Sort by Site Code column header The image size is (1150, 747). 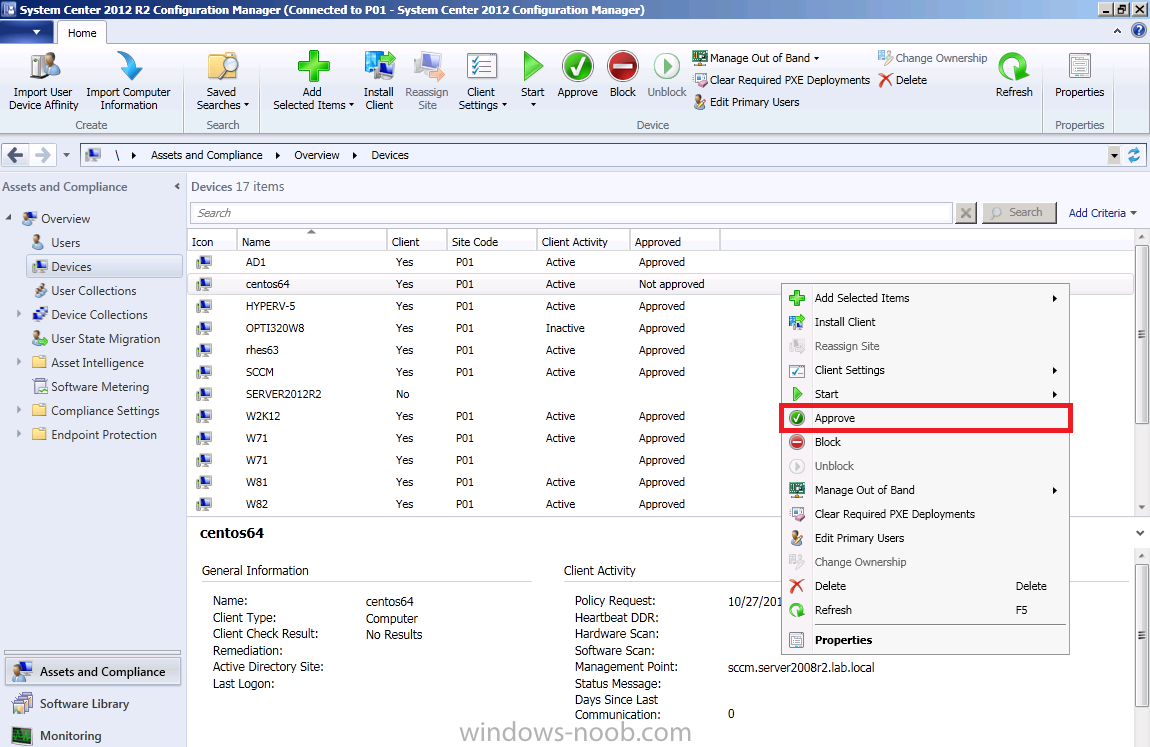tap(491, 241)
